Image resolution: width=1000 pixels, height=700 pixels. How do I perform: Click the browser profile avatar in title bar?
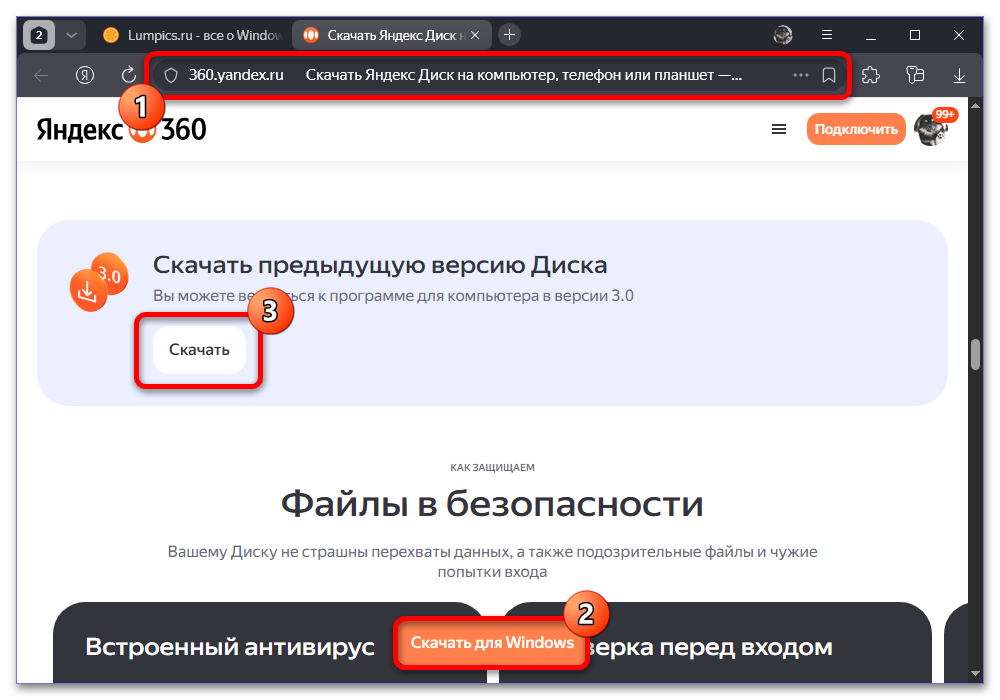coord(783,35)
